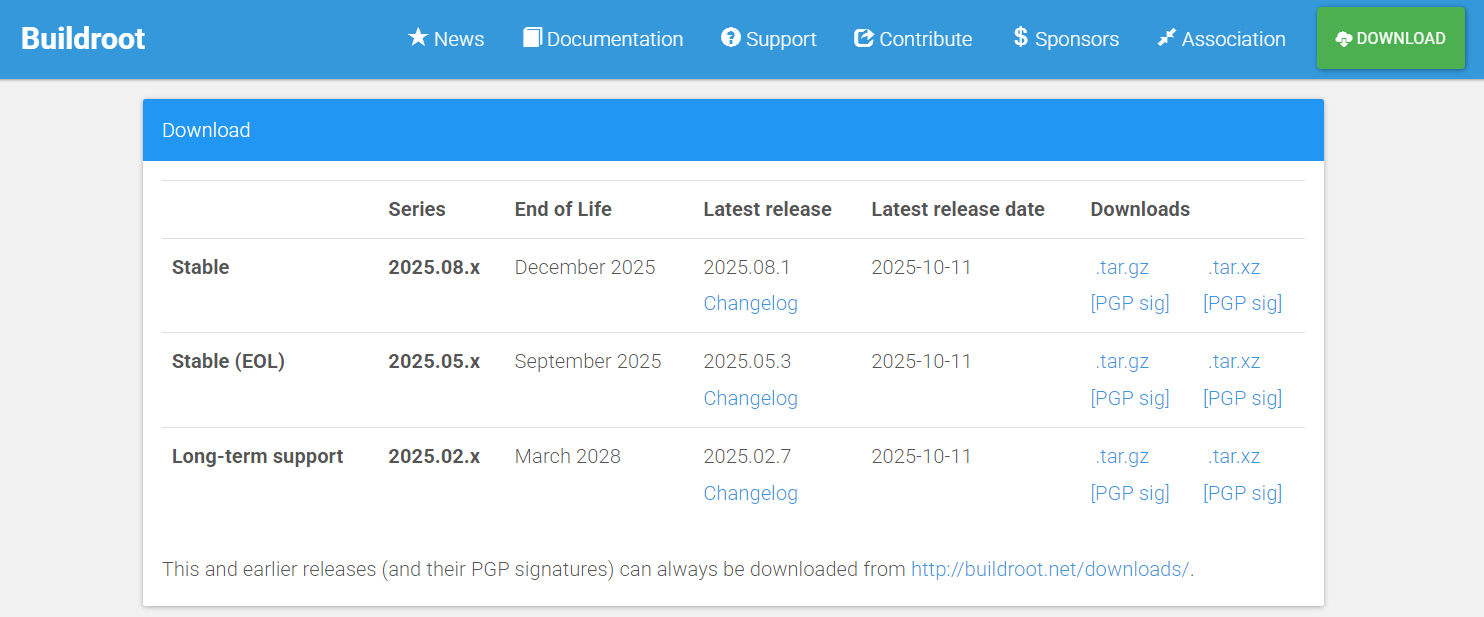The height and width of the screenshot is (617, 1484).
Task: View the Sponsors page
Action: pos(1066,39)
